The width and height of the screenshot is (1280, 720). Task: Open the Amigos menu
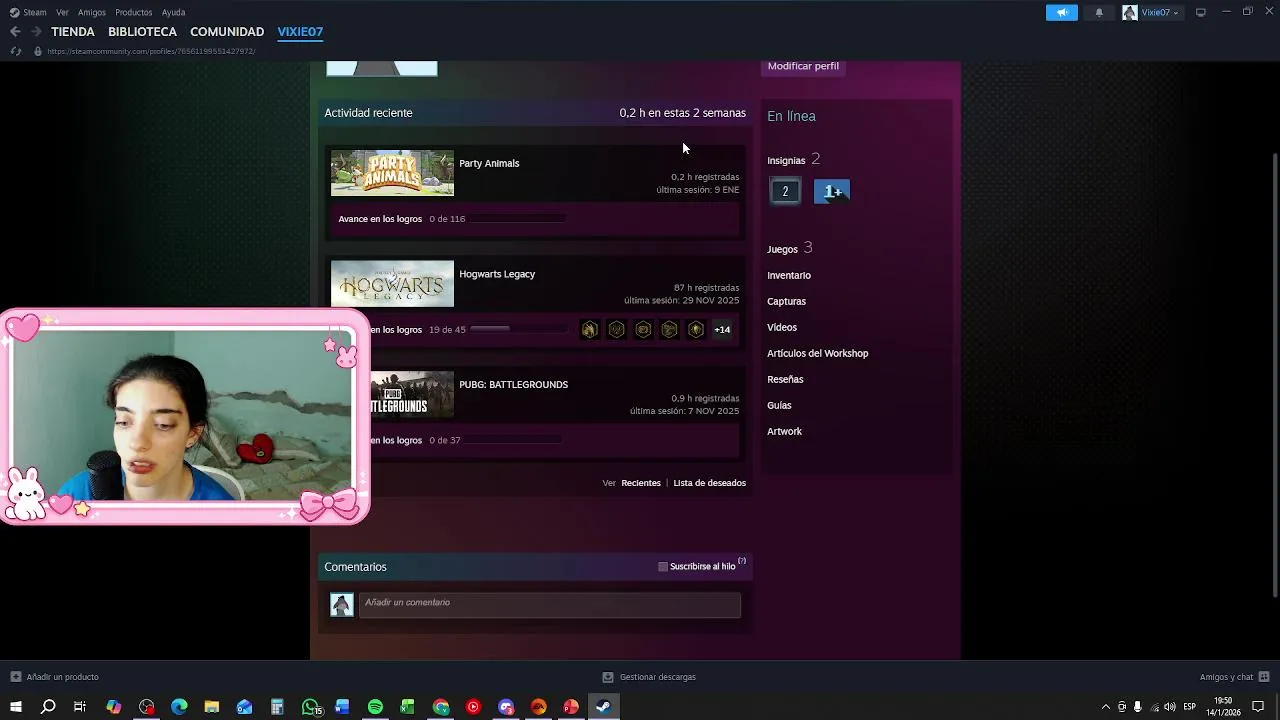tap(92, 12)
